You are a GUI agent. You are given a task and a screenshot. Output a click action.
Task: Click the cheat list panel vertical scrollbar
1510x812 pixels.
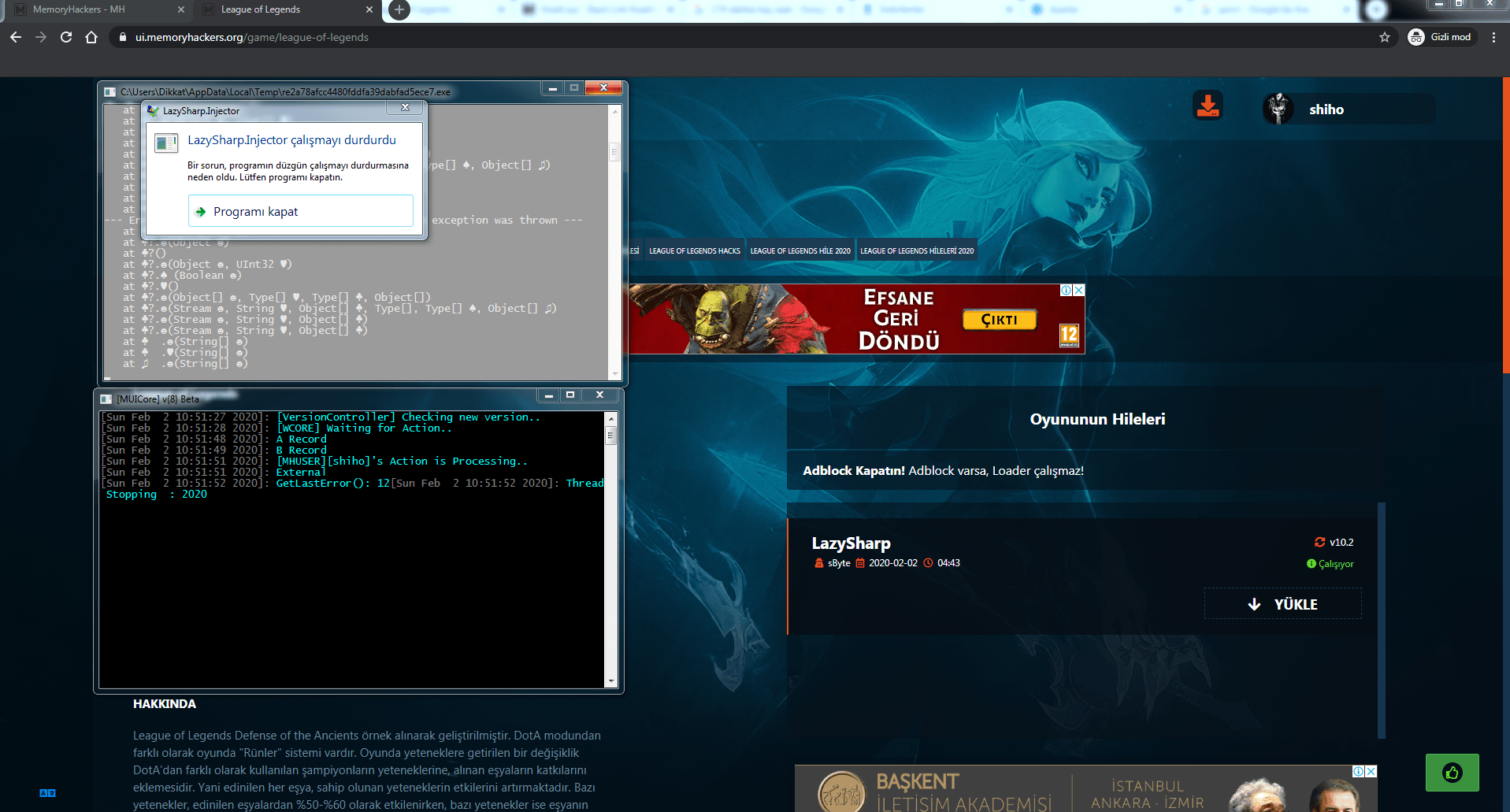[1382, 621]
